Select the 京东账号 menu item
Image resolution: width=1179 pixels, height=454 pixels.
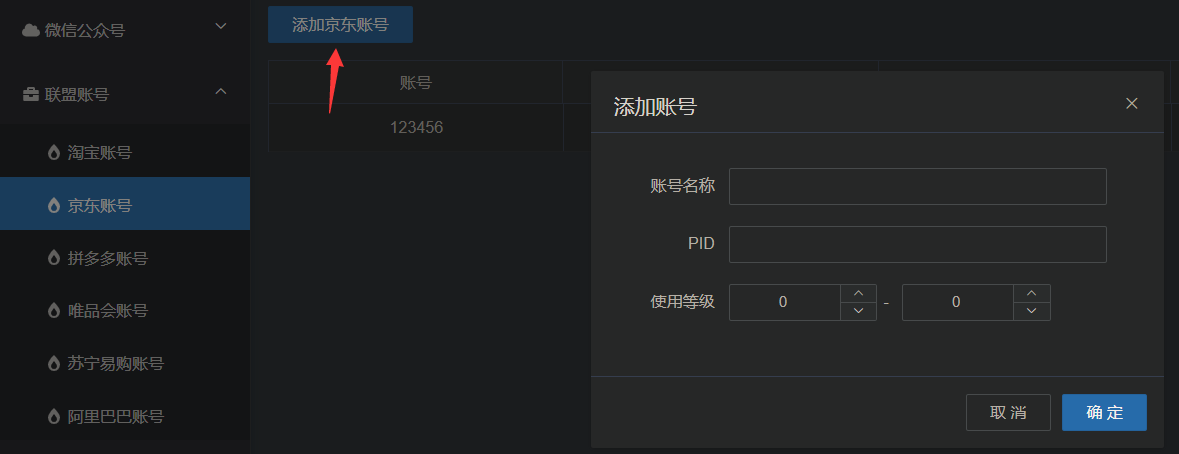[125, 204]
